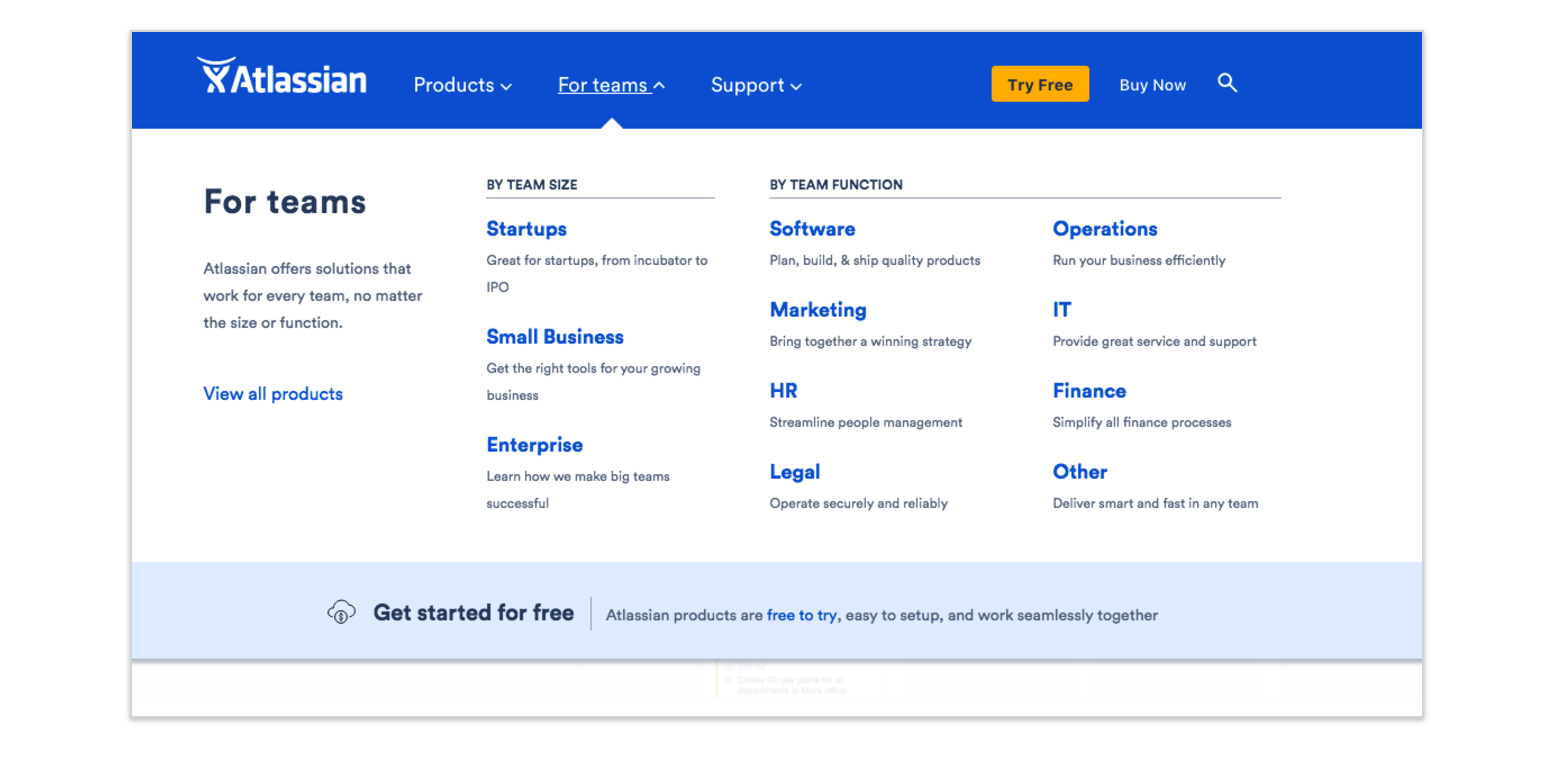Click the Atlassian logo
1550x758 pixels.
(x=282, y=76)
